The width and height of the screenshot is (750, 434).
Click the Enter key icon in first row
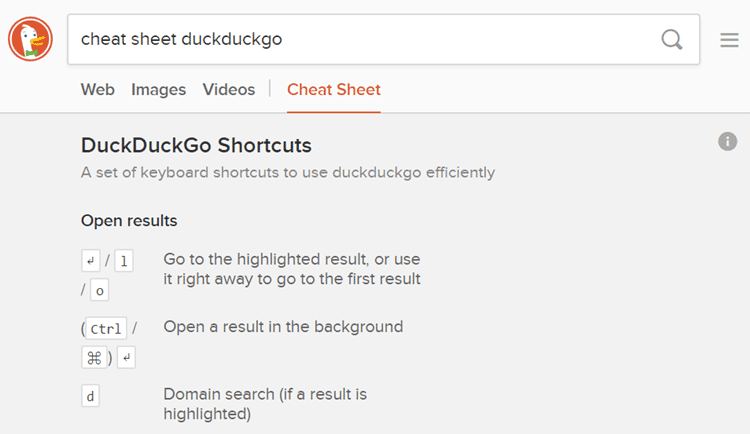(x=91, y=262)
